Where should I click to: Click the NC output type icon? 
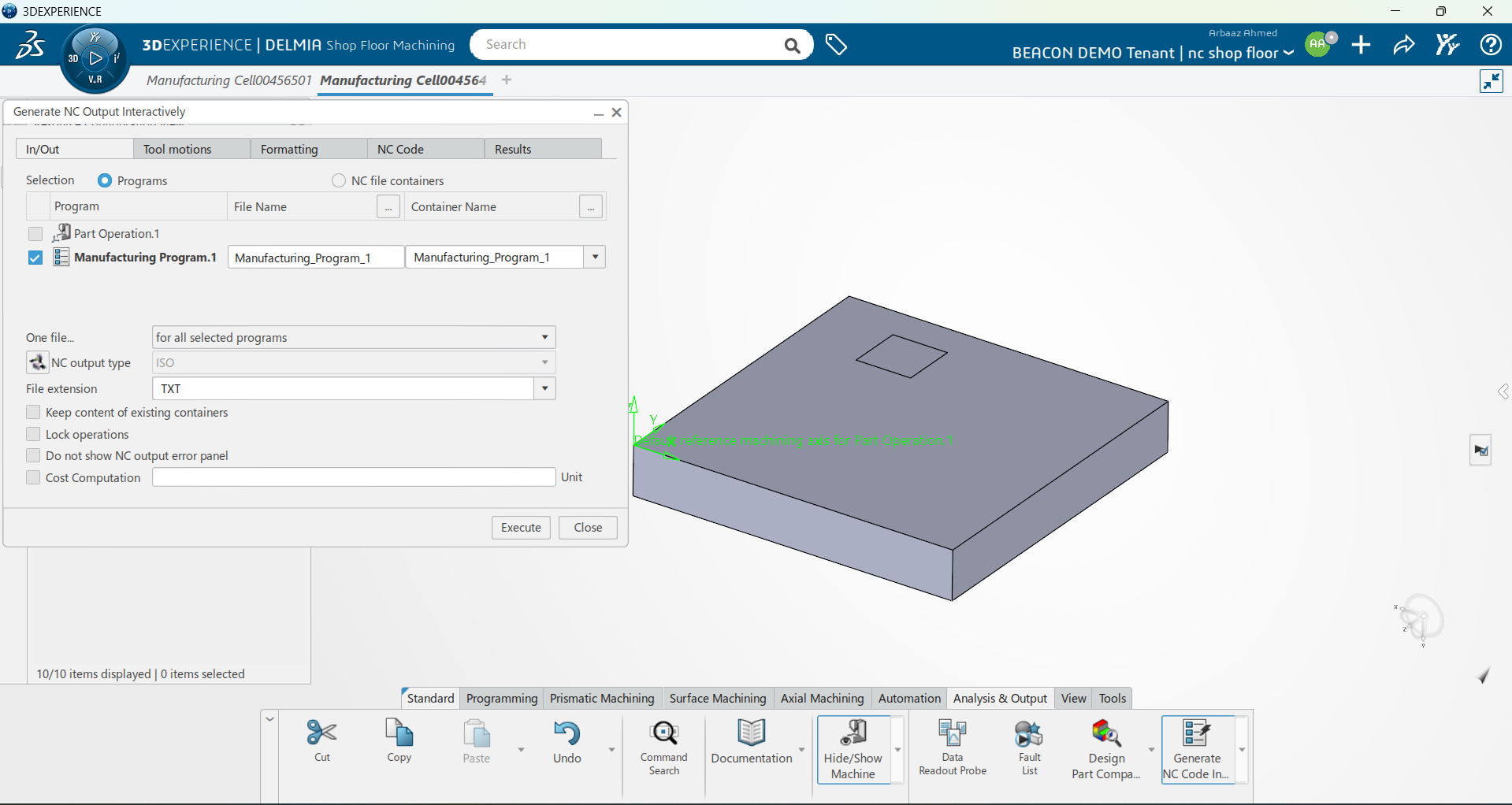[37, 362]
